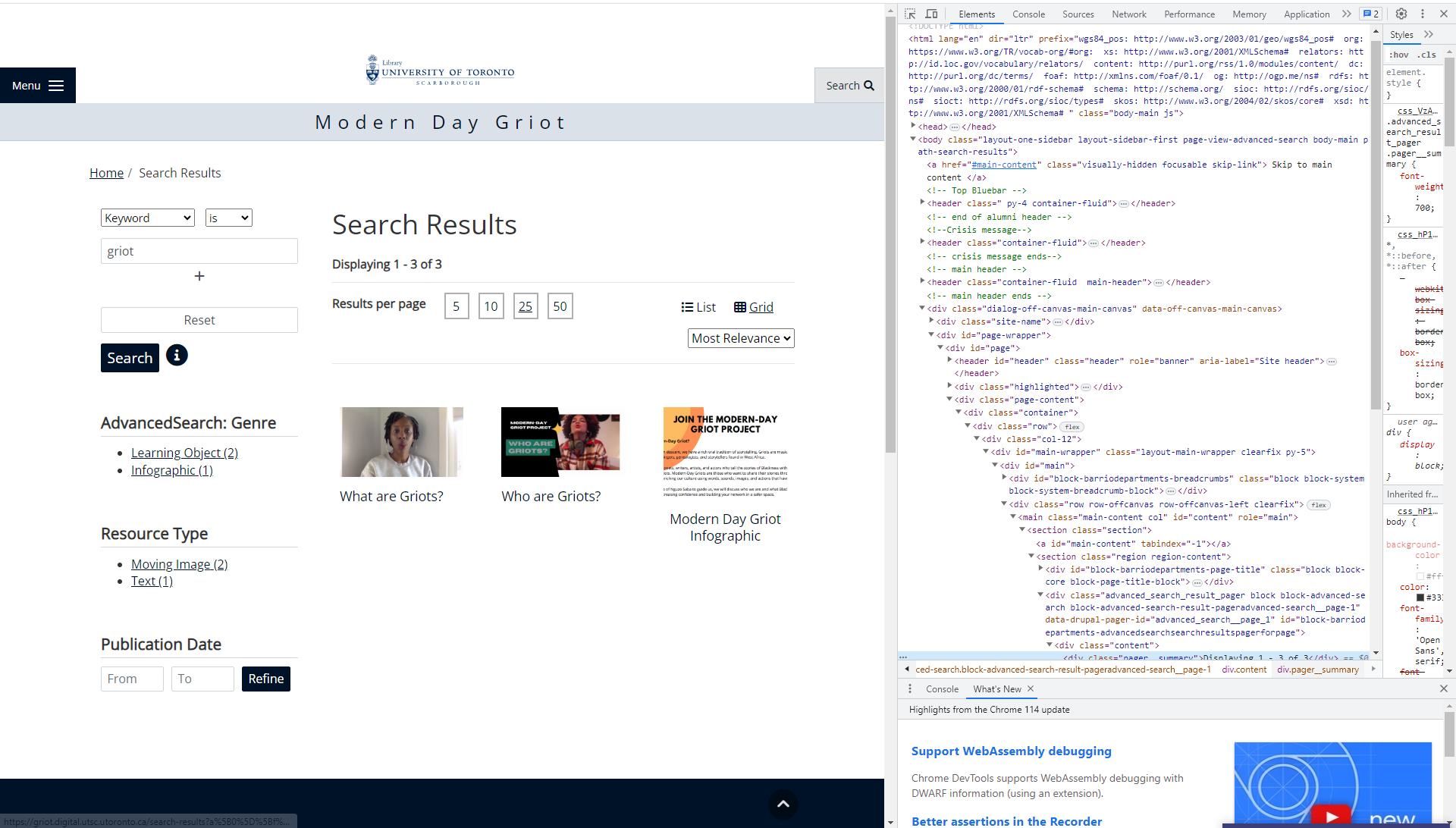Screen dimensions: 1456x828
Task: Open the Modern Day Griot Infographic thumbnail
Action: pyautogui.click(x=726, y=453)
